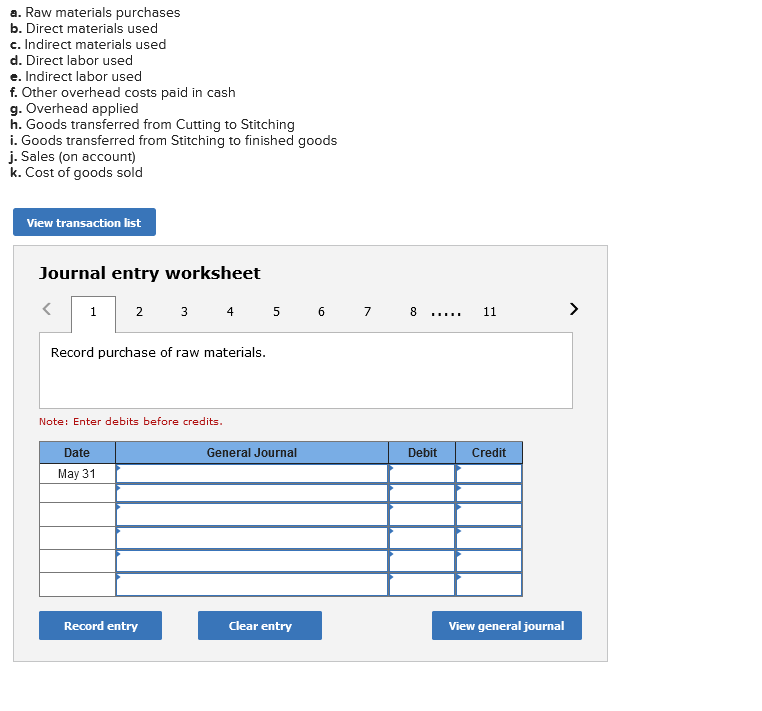Open worksheet tab 4
Screen dimensions: 762x711
pyautogui.click(x=230, y=312)
